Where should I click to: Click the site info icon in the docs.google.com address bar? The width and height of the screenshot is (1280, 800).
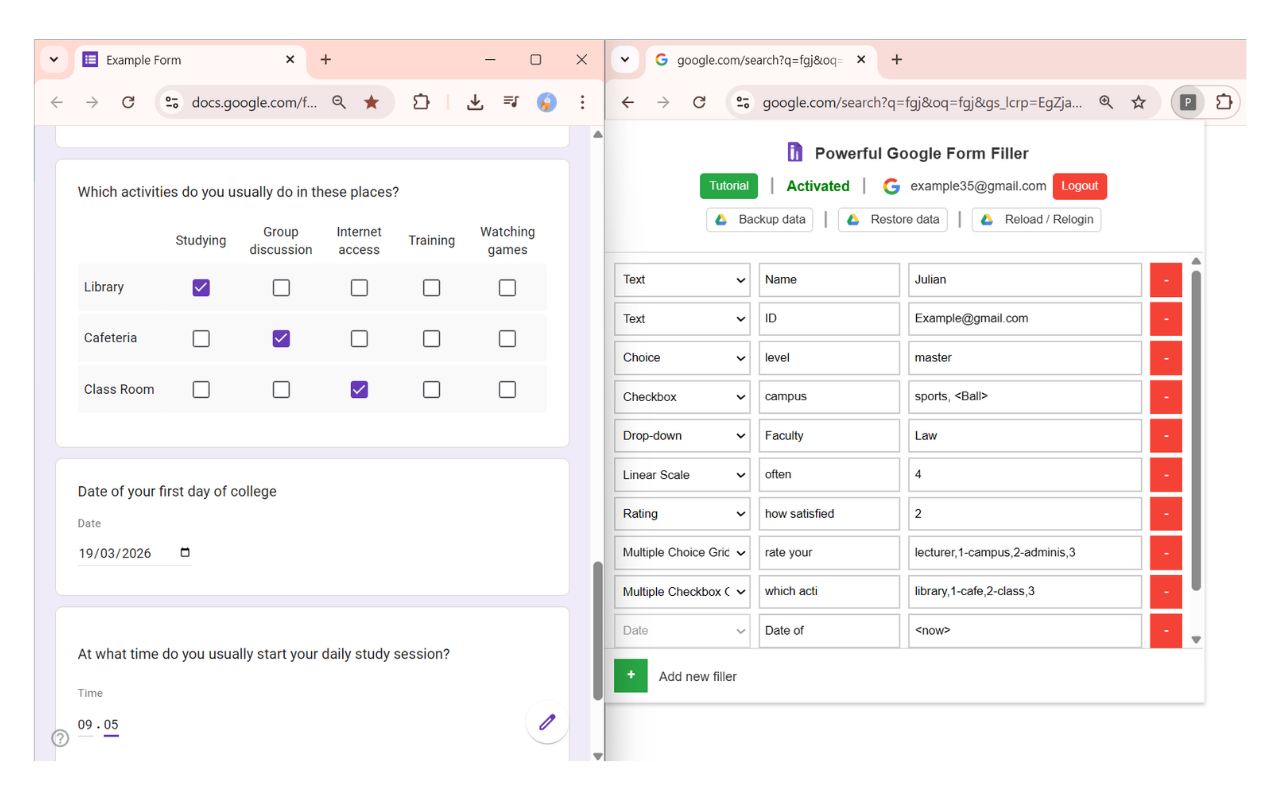coord(172,102)
